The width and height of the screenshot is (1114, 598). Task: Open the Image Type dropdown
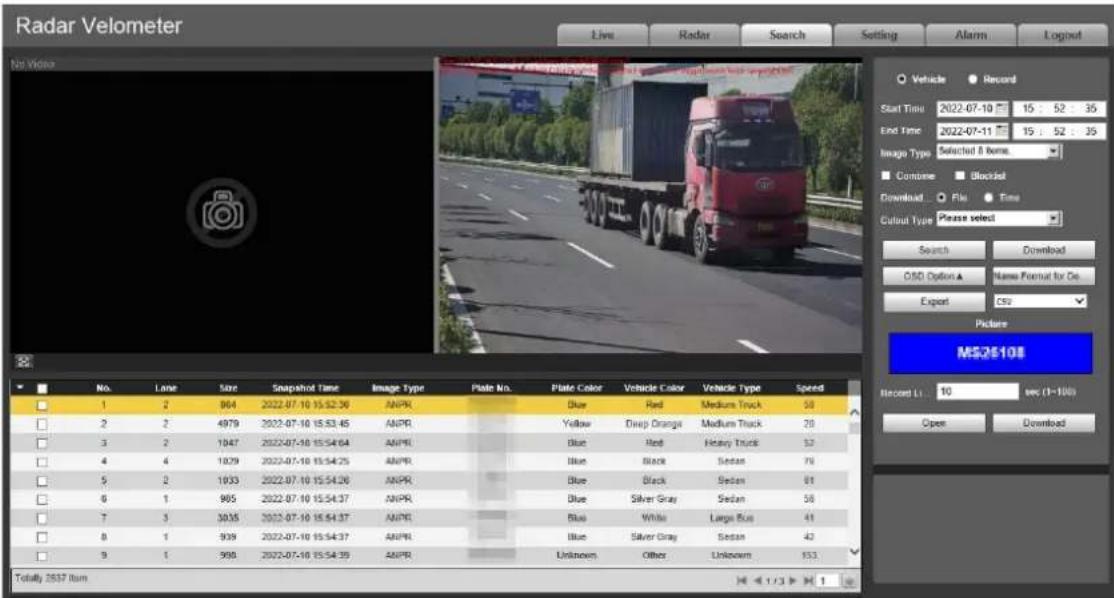pos(999,151)
